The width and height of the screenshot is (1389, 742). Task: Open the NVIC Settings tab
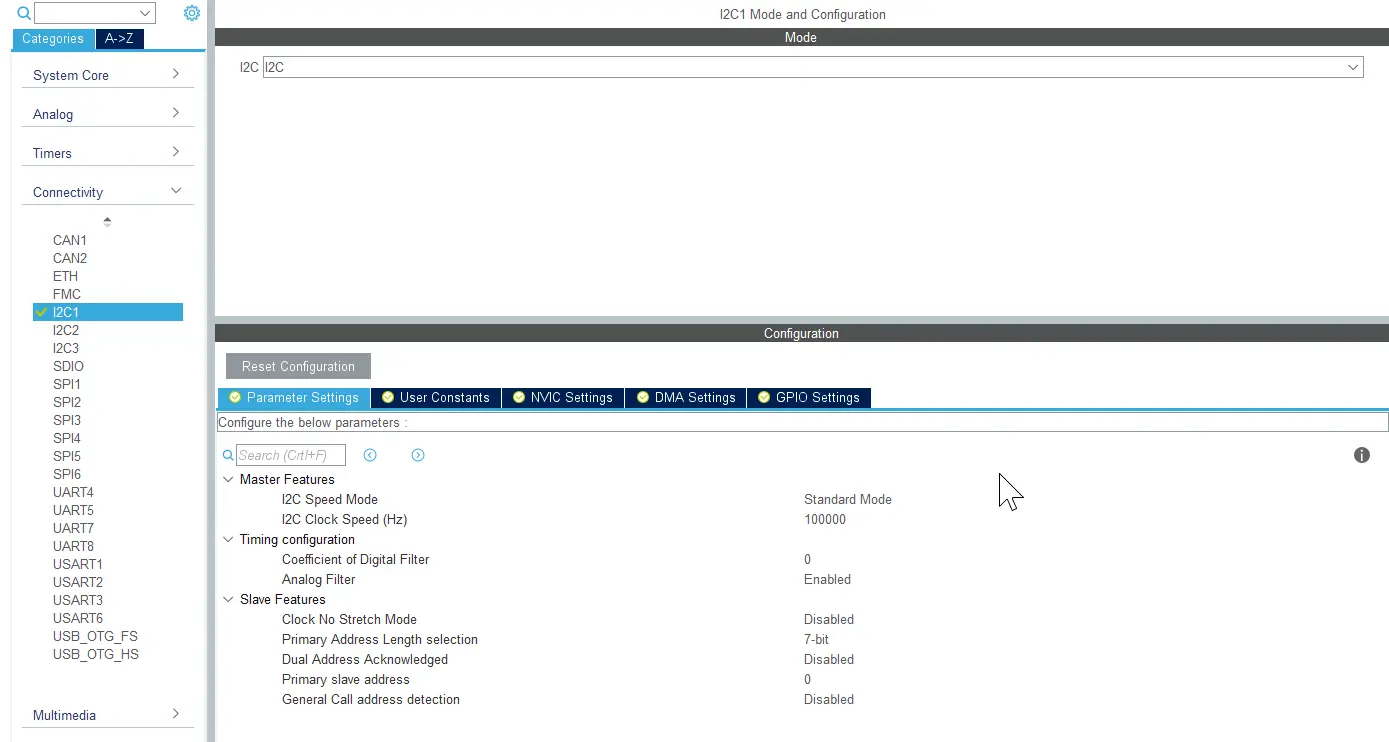click(x=563, y=398)
